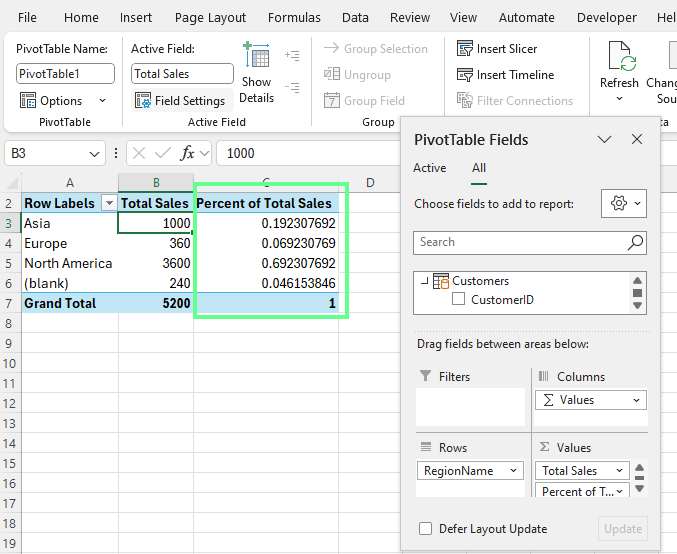Viewport: 677px width, 554px height.
Task: Open Field Settings dialog
Action: (x=181, y=101)
